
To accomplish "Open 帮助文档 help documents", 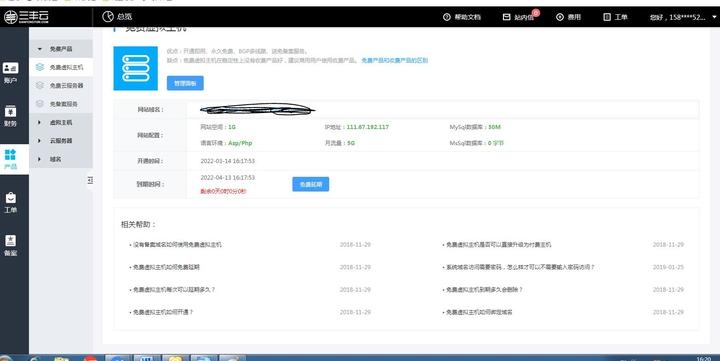I will coord(467,17).
